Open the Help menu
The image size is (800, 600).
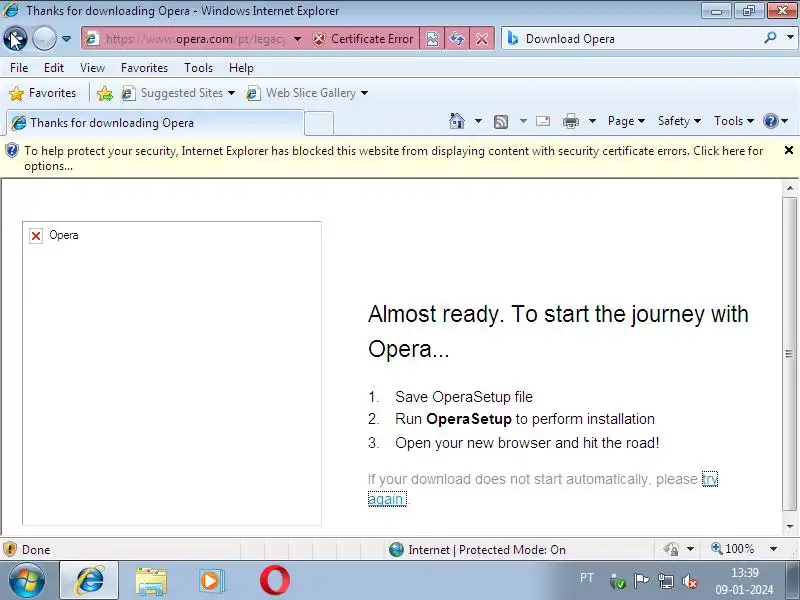(x=241, y=68)
